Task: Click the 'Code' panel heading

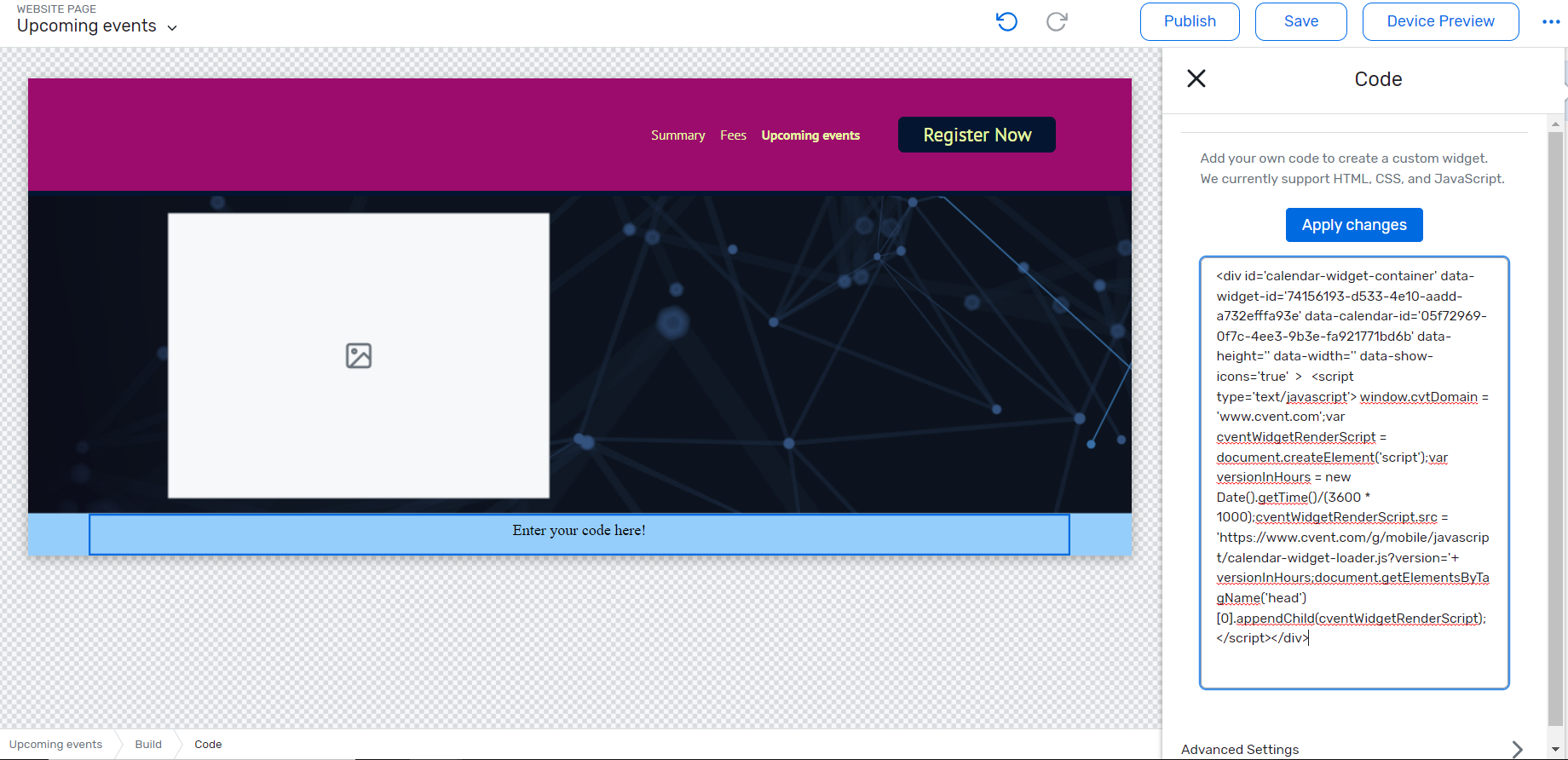Action: [1378, 79]
